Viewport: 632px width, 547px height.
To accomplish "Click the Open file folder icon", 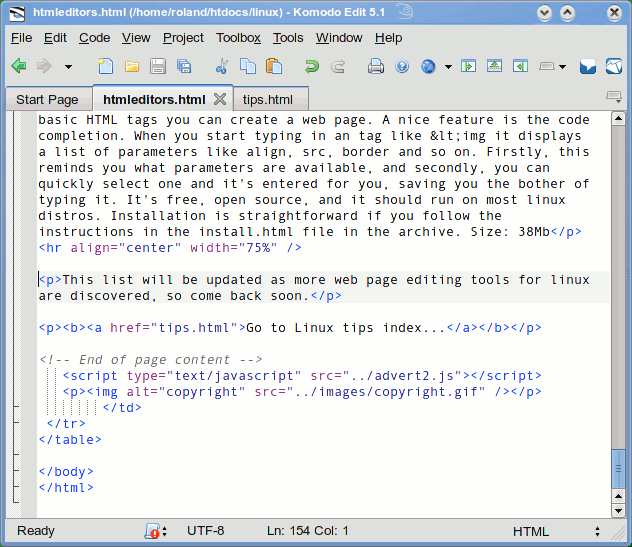I will [132, 67].
